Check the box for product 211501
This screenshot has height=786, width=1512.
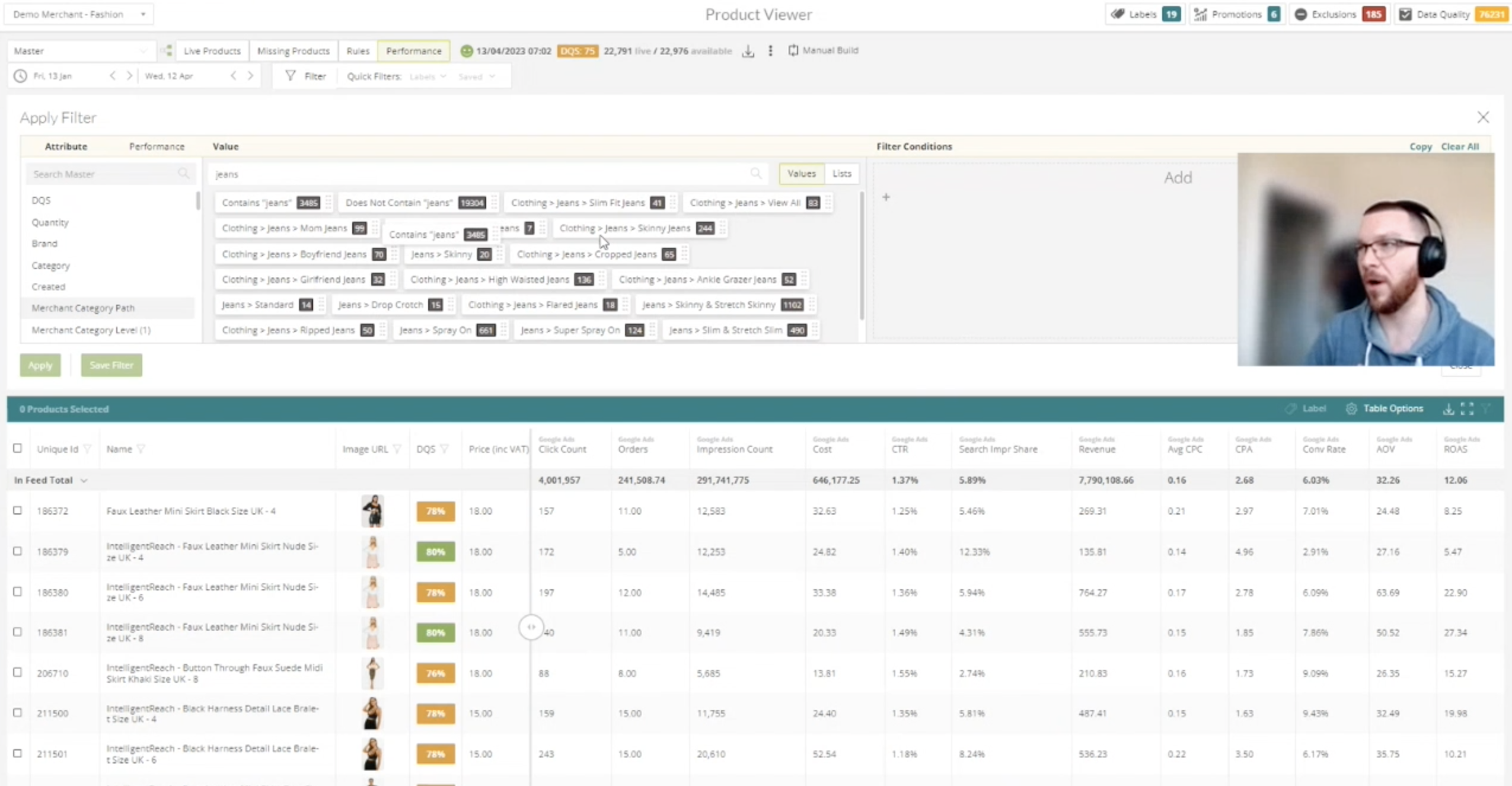point(17,753)
